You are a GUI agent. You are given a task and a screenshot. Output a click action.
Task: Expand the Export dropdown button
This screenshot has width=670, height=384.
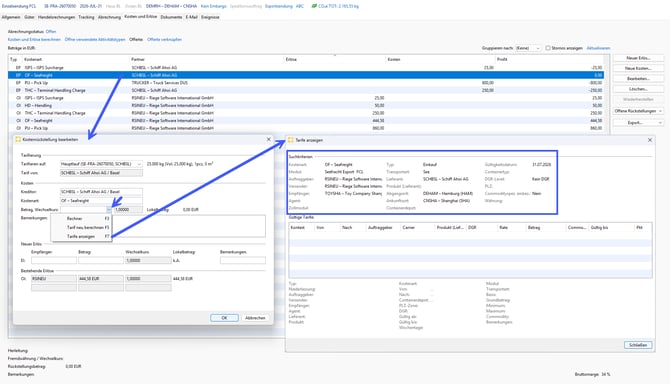click(x=638, y=123)
